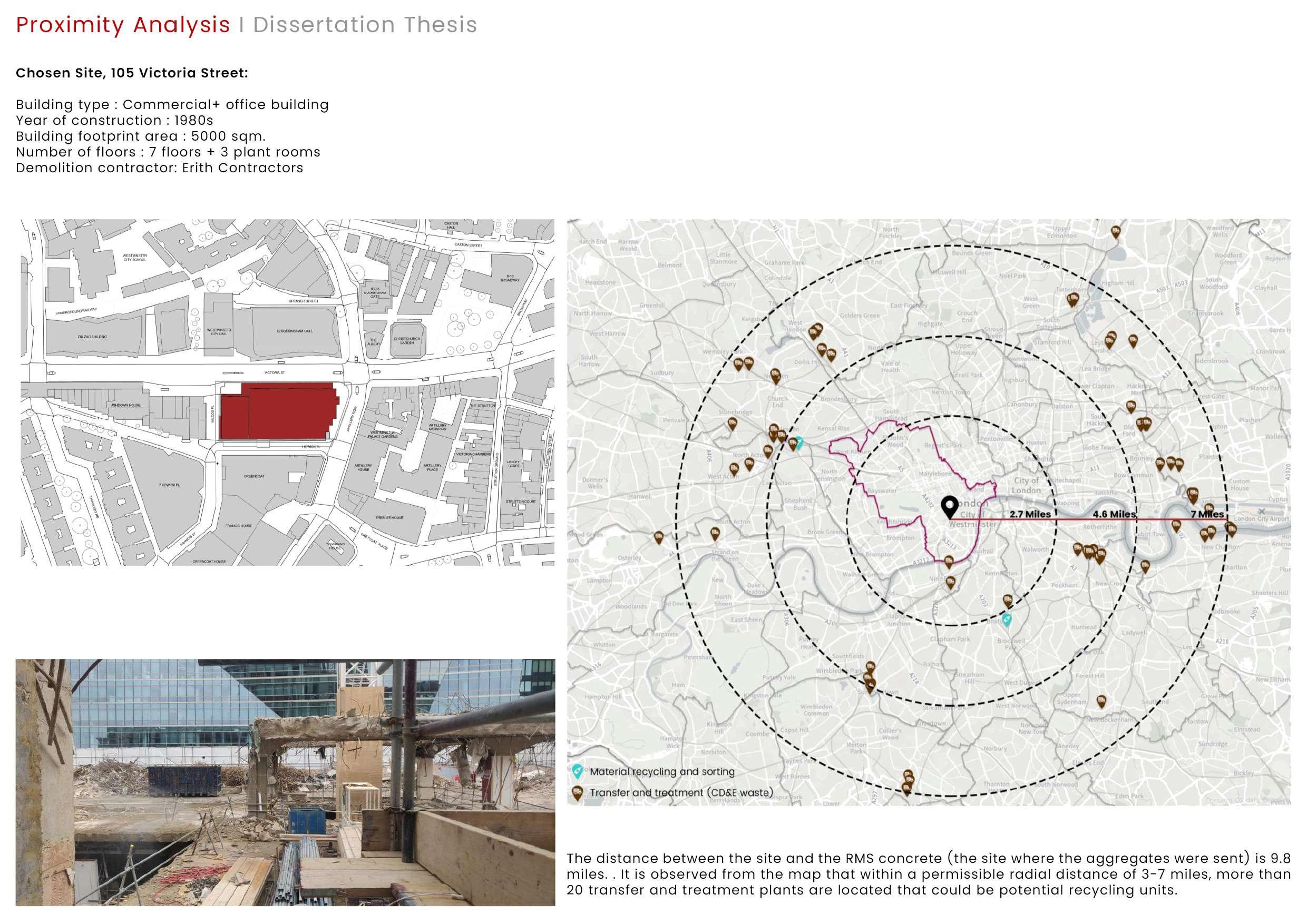Click the red highlighted site building
Screen dimensions: 1307x924
(279, 411)
